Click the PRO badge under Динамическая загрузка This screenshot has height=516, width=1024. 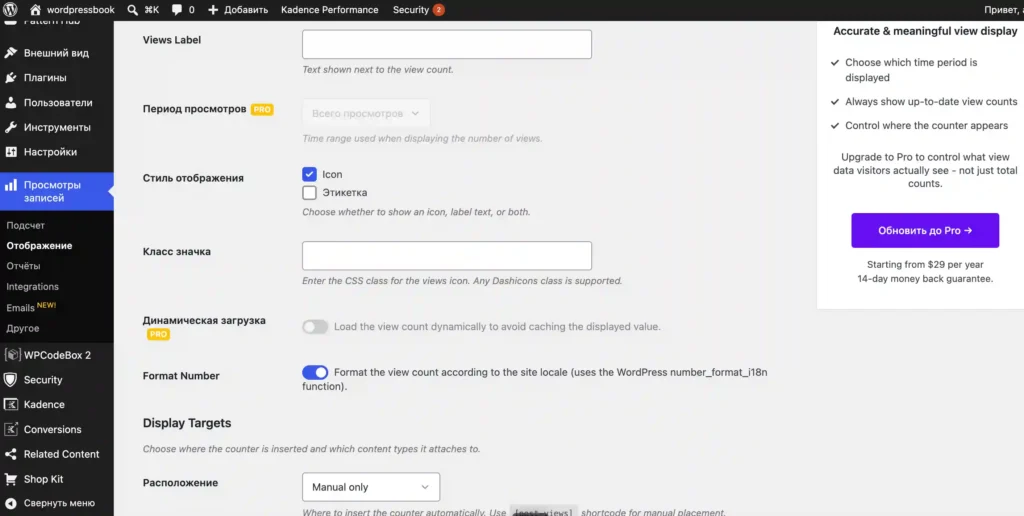[158, 334]
